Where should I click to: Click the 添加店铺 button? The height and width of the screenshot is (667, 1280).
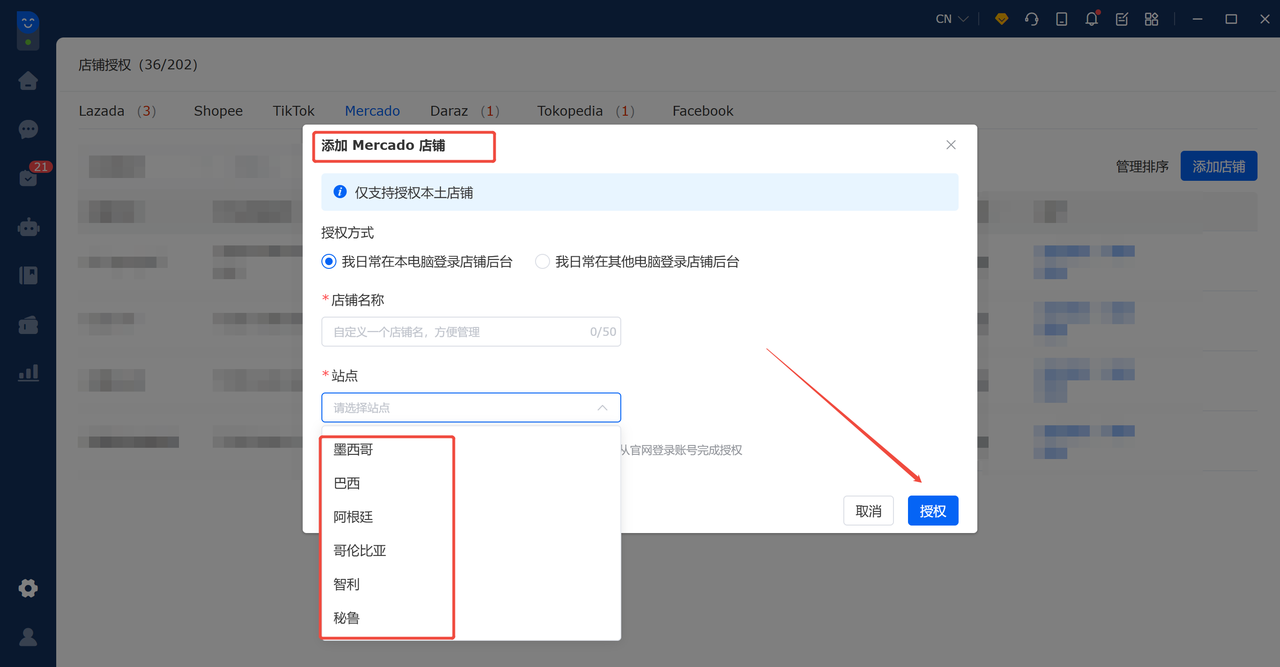point(1219,166)
